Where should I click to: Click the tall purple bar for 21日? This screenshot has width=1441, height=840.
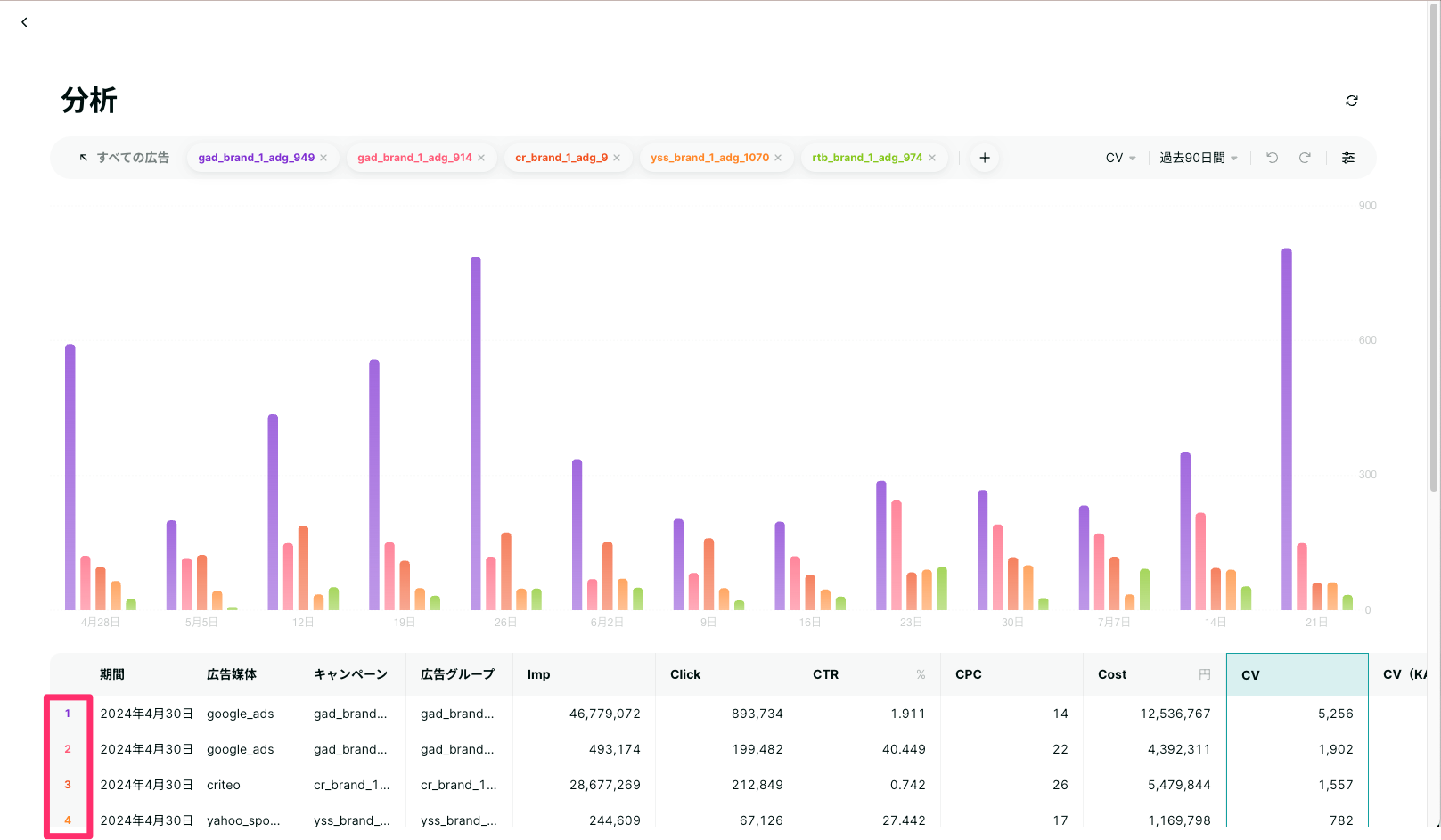(1287, 429)
